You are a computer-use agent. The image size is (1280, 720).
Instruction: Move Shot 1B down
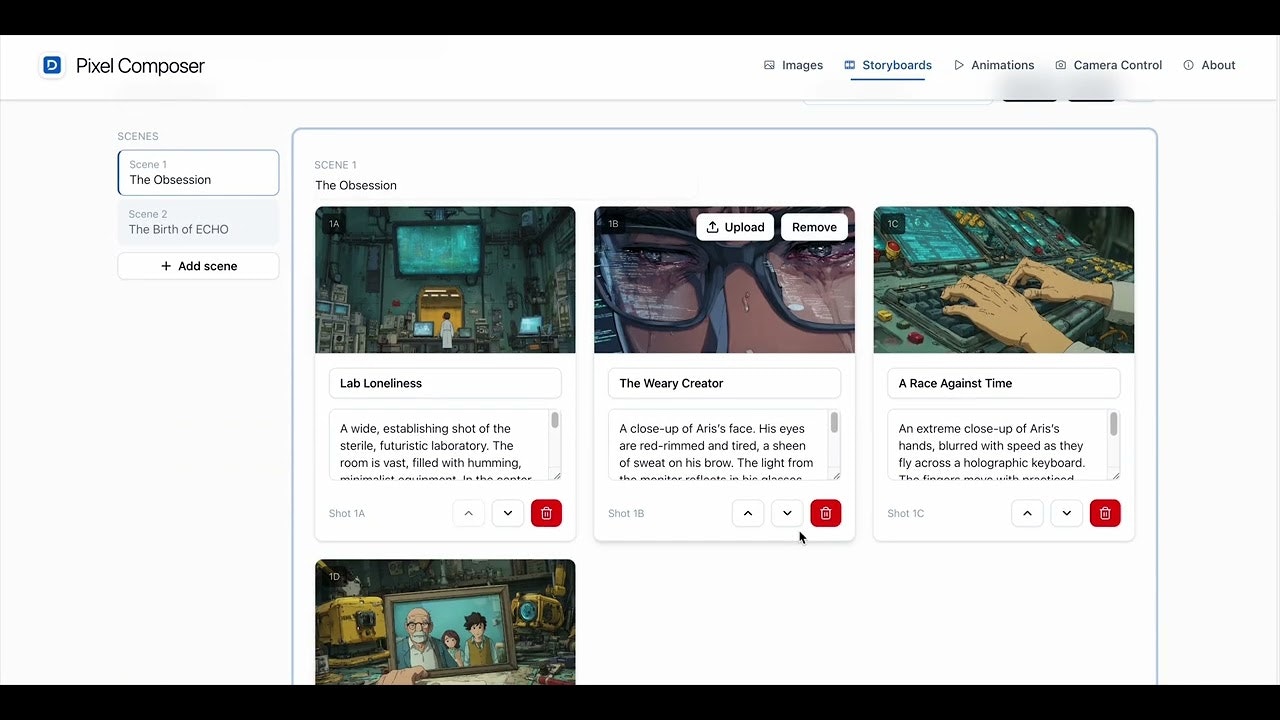click(787, 513)
